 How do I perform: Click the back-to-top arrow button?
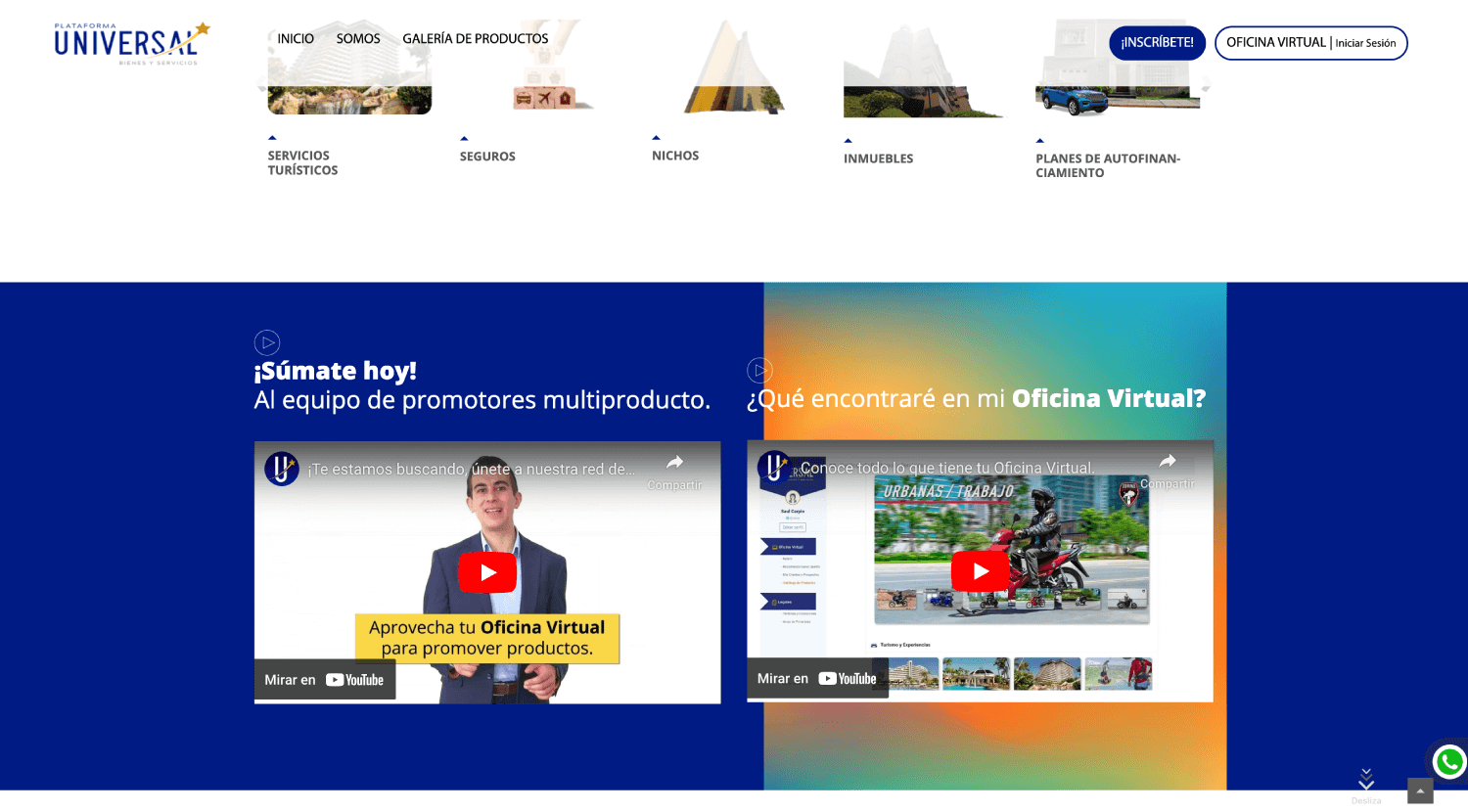[1420, 790]
